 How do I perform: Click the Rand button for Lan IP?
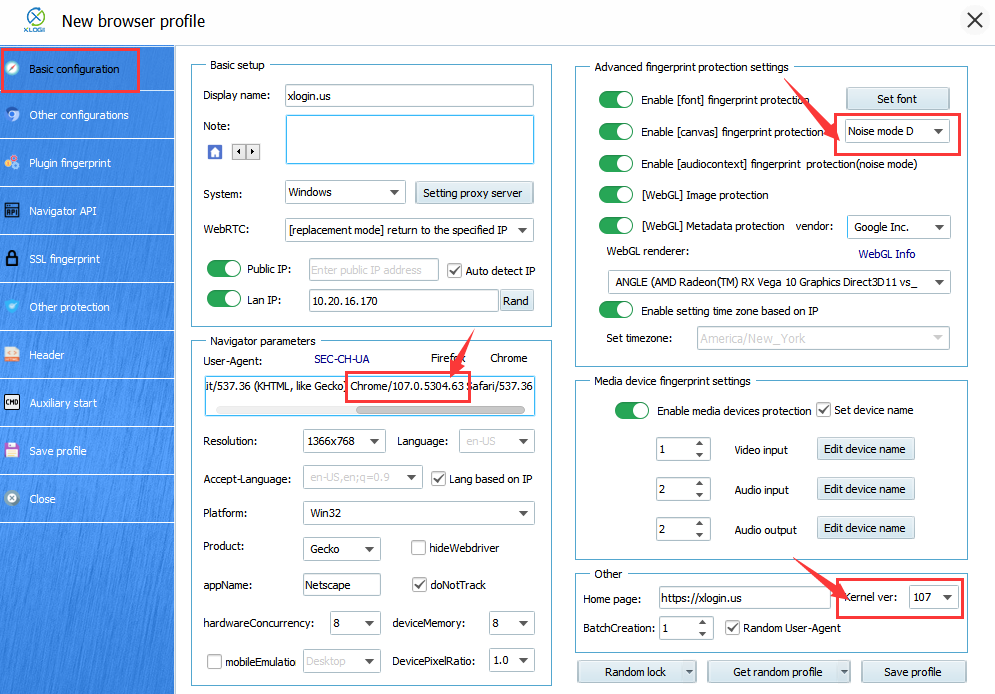tap(516, 301)
